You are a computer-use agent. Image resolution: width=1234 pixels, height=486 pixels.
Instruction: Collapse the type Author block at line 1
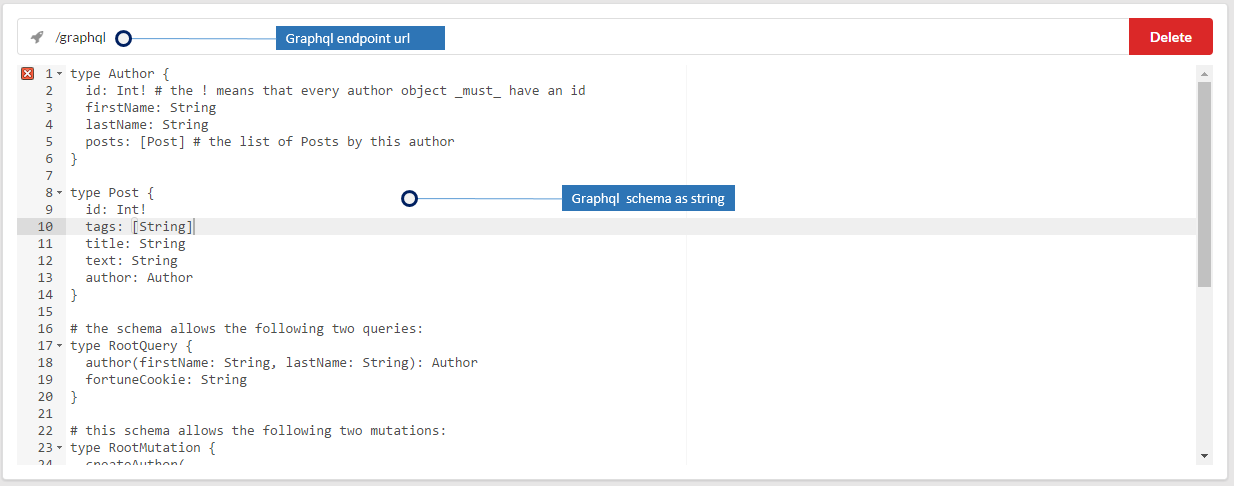pos(60,74)
